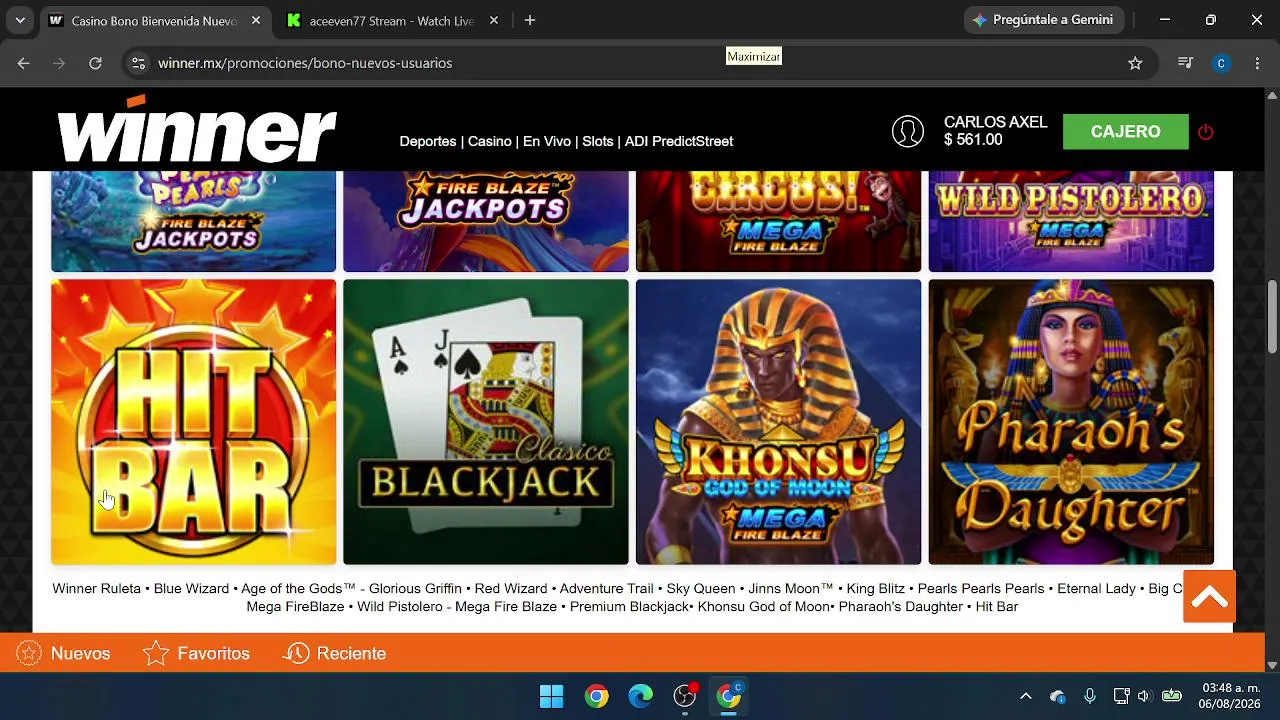1280x720 pixels.
Task: Click the microphone tray icon
Action: click(1090, 696)
